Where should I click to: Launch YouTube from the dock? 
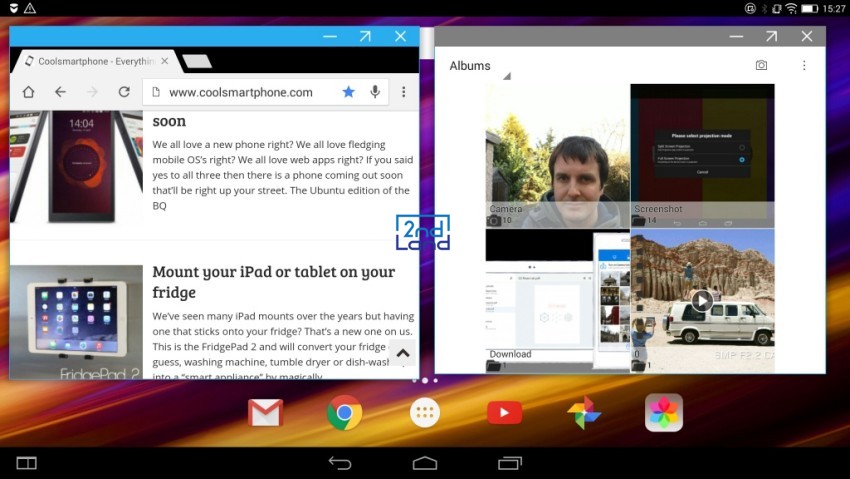pyautogui.click(x=504, y=413)
